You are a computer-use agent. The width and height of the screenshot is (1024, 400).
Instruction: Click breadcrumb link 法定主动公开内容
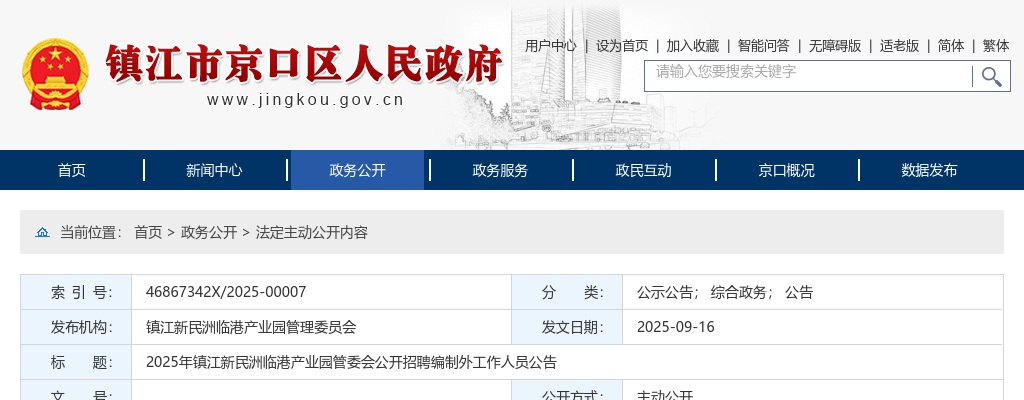312,232
